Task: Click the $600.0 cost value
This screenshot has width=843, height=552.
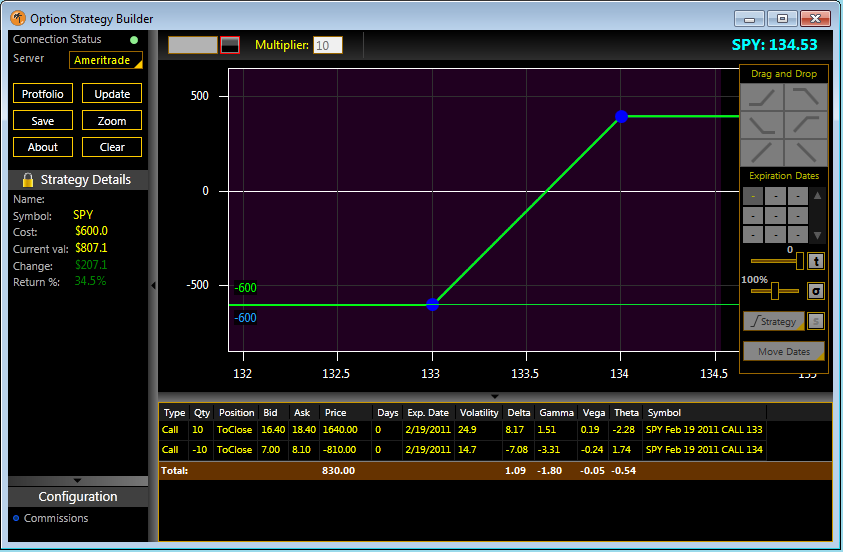Action: pos(91,231)
